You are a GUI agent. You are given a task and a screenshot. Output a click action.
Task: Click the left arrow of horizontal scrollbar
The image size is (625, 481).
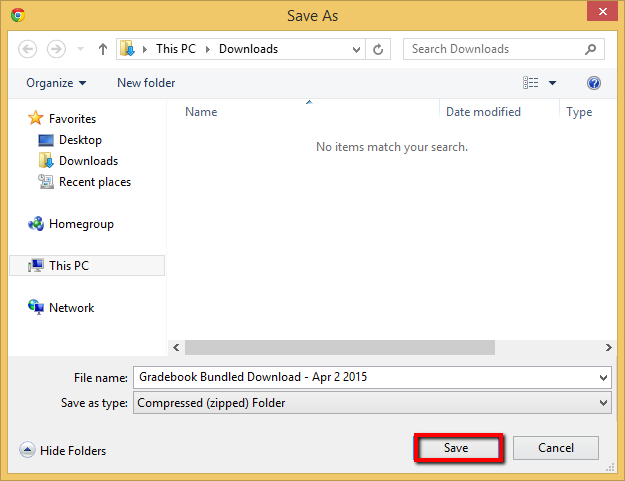(176, 347)
